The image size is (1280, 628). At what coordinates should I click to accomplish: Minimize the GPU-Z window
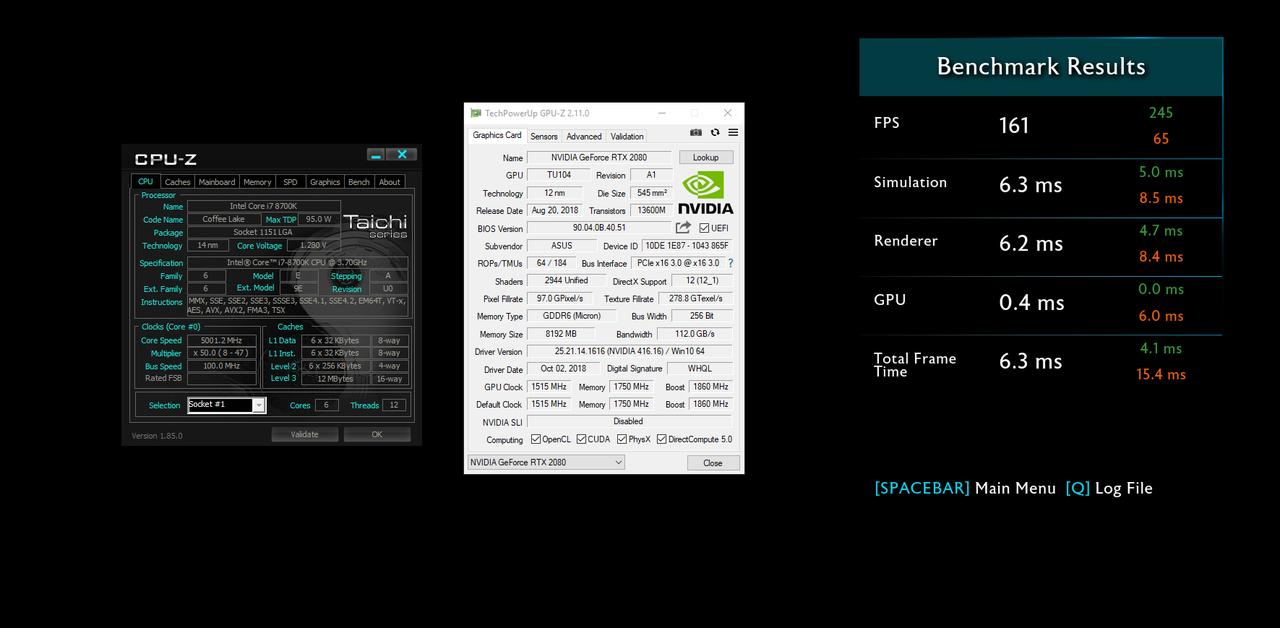point(662,113)
